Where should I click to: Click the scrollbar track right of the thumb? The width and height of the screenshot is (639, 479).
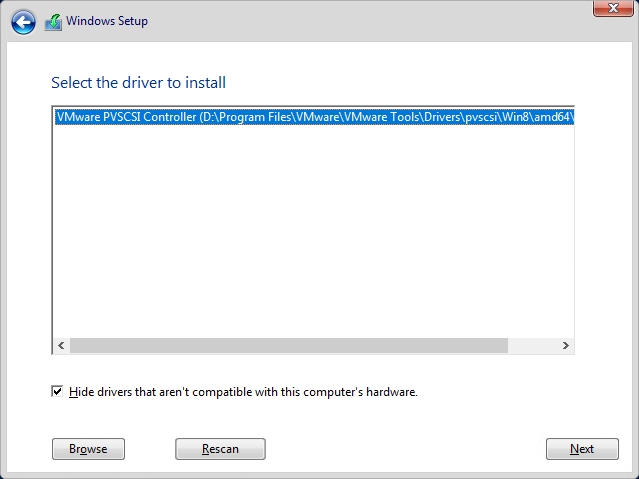[532, 345]
